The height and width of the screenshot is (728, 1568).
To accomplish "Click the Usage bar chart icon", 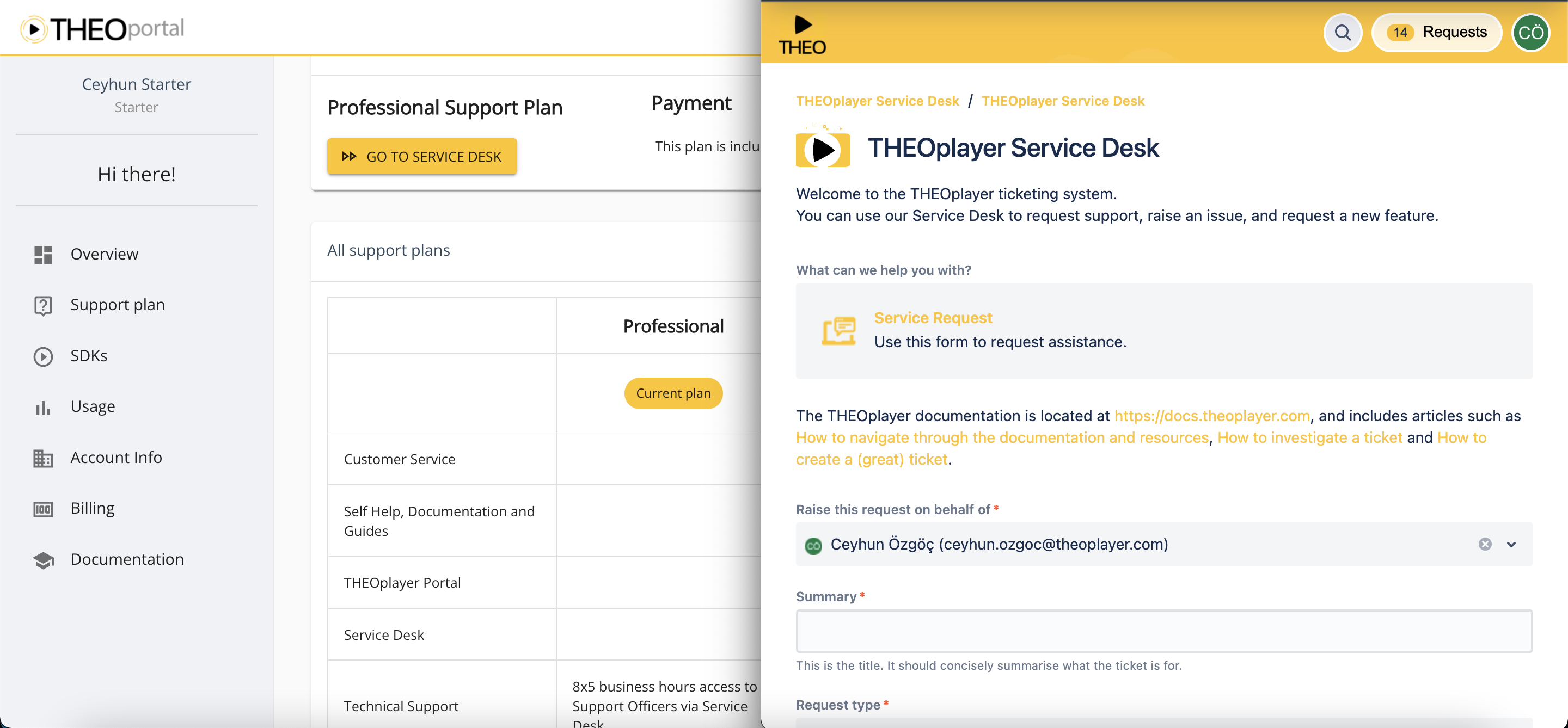I will (43, 407).
